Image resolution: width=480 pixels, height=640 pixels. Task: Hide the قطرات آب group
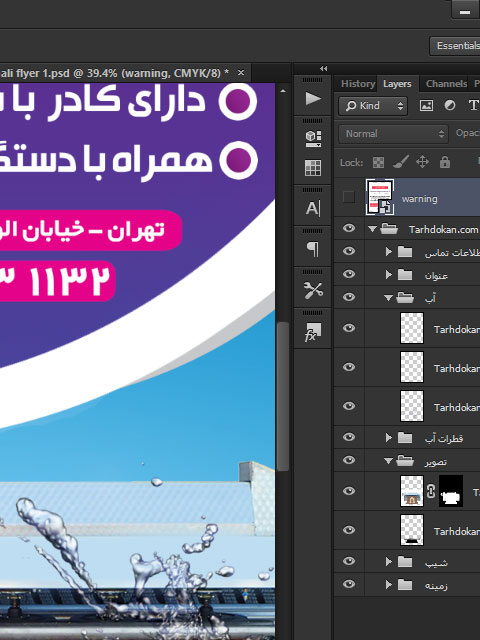(349, 437)
